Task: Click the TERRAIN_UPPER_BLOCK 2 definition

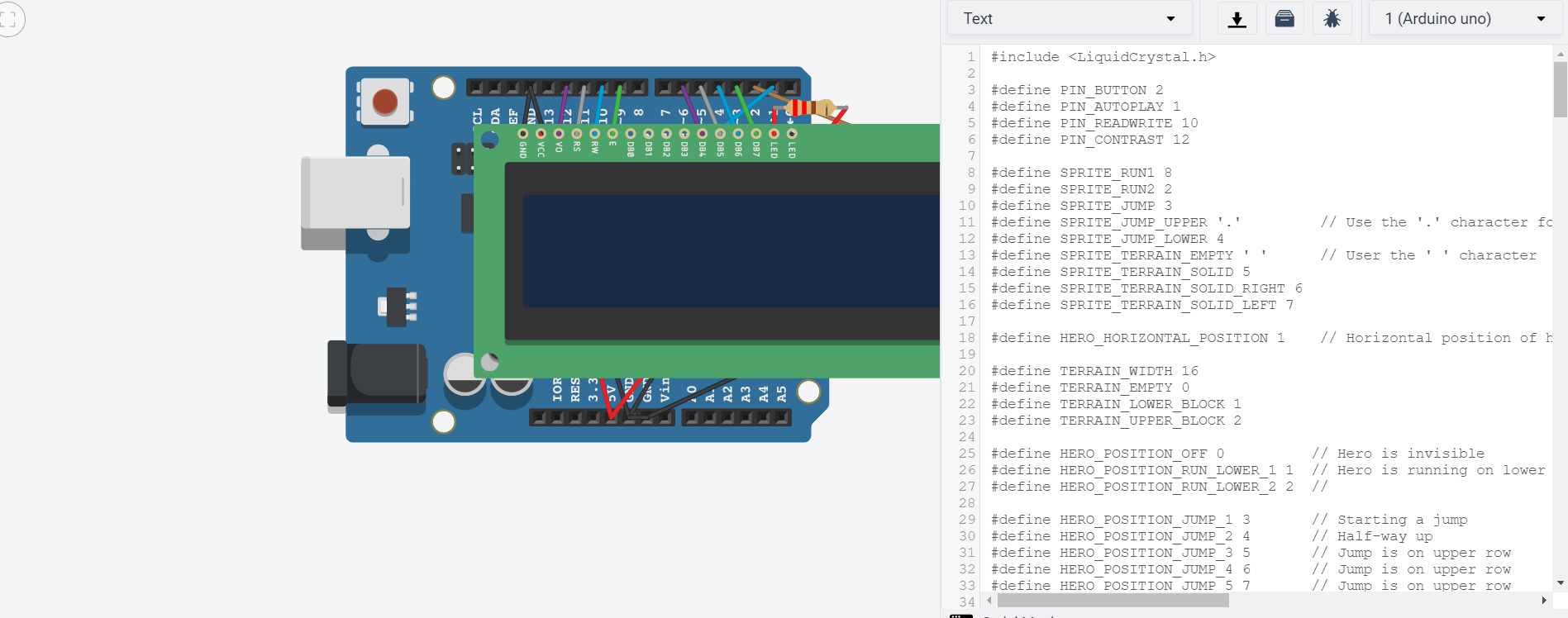Action: pyautogui.click(x=1116, y=421)
